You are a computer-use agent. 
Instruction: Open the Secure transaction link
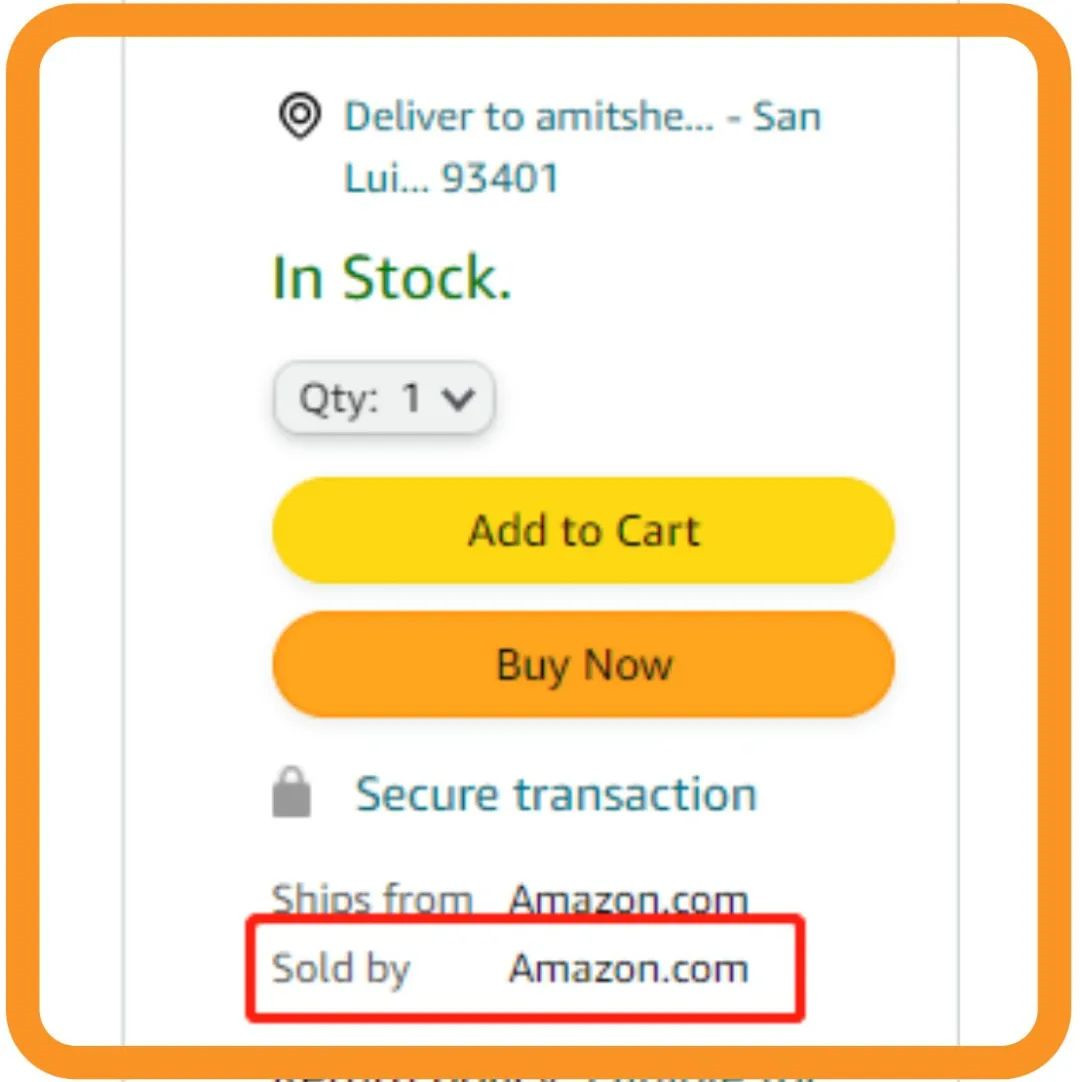click(x=556, y=794)
